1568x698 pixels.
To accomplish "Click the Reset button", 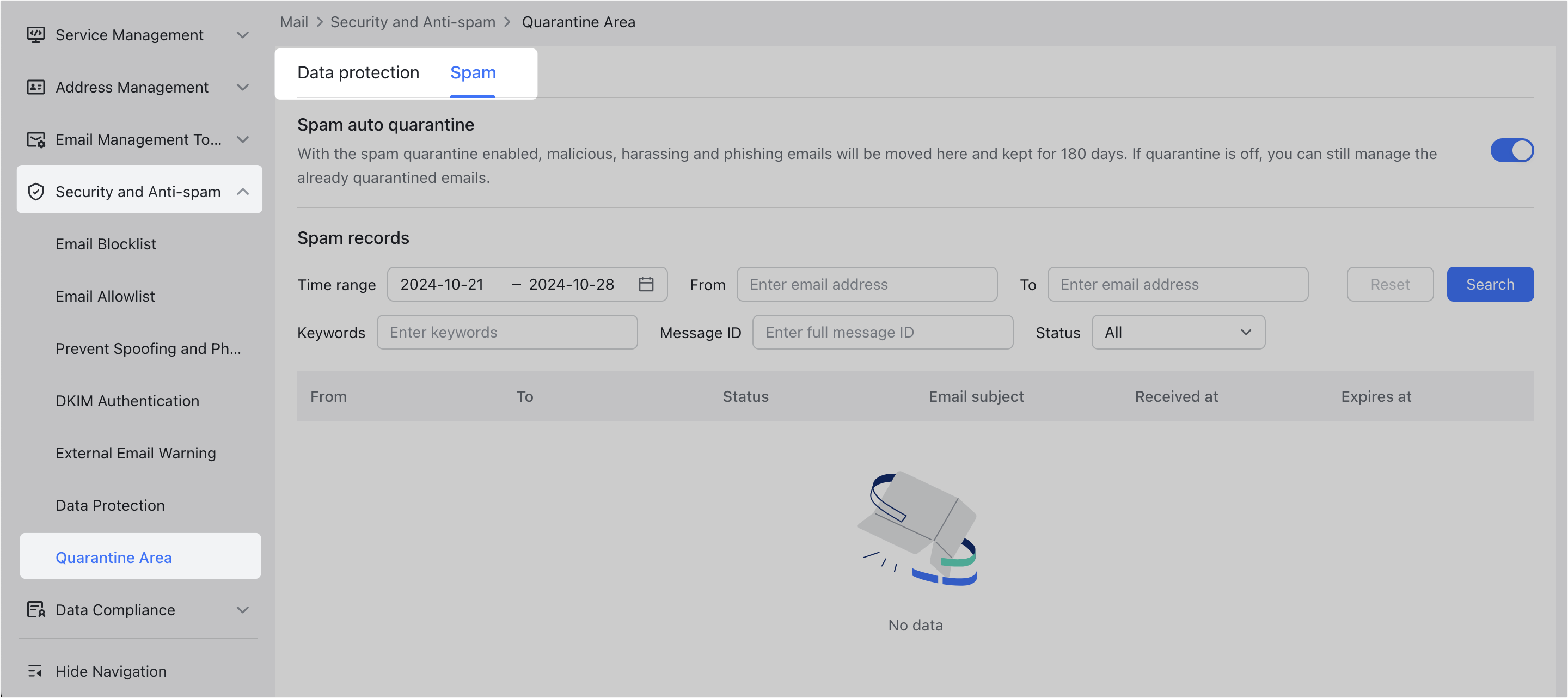I will click(1389, 284).
